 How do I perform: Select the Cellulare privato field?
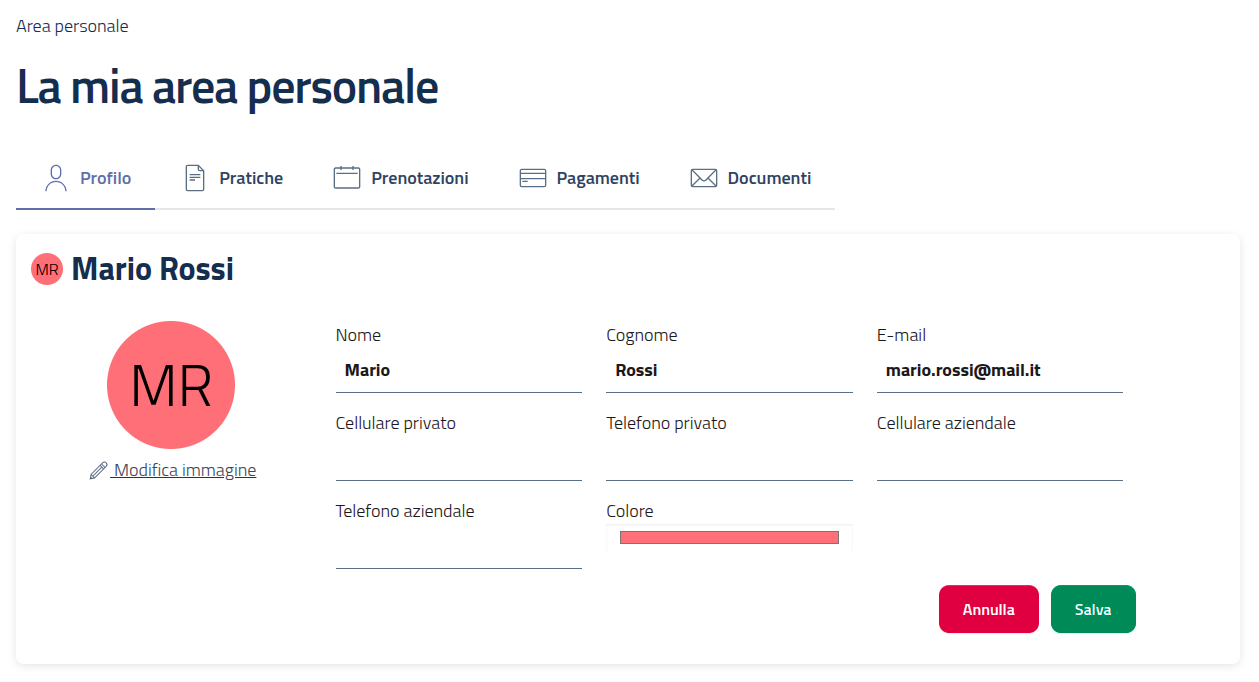pyautogui.click(x=458, y=462)
